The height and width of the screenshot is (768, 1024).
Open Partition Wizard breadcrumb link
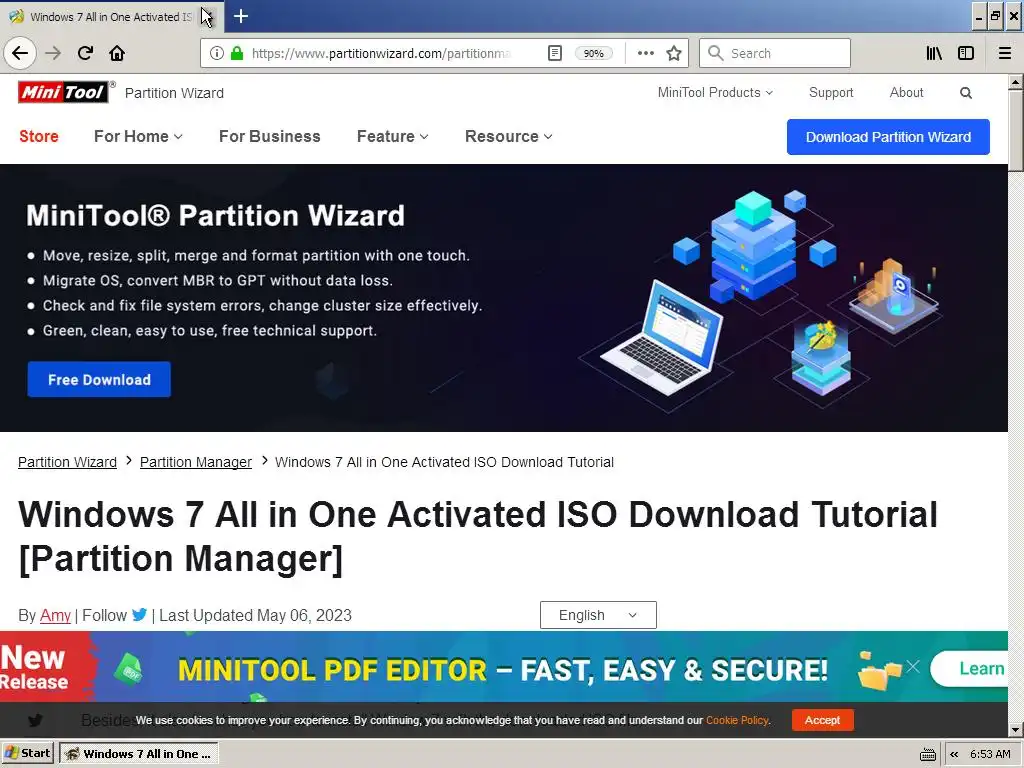pyautogui.click(x=67, y=462)
